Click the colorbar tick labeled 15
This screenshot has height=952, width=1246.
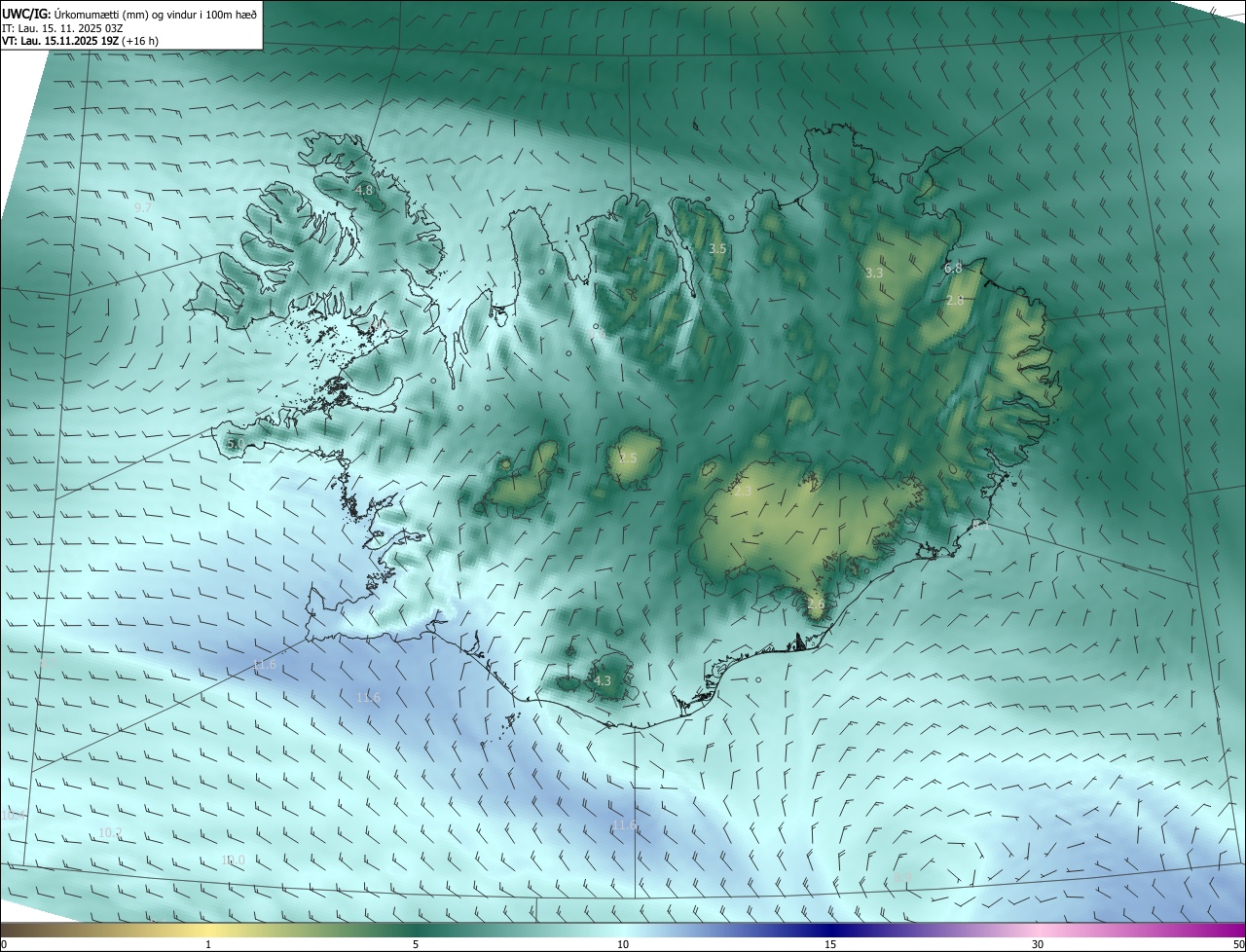[x=830, y=945]
